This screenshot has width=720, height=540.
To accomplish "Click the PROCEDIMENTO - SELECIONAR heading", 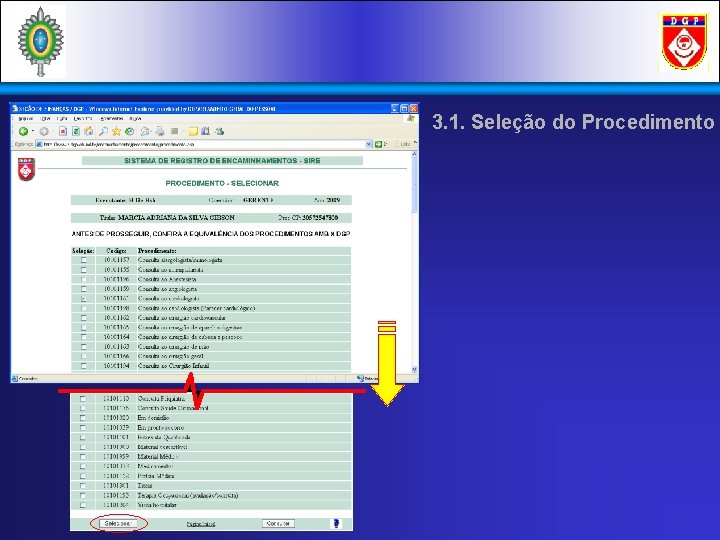I will click(x=222, y=183).
